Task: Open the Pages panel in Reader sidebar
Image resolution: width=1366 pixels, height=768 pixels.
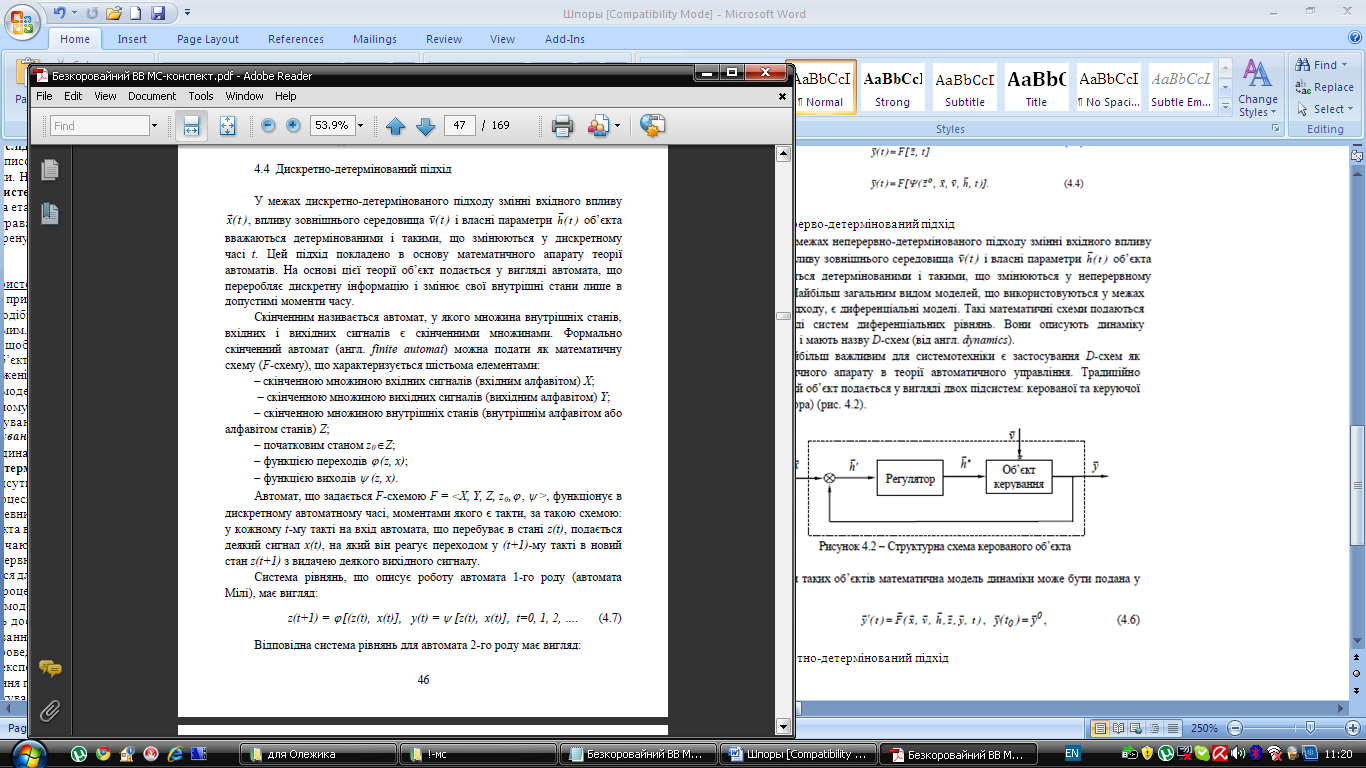Action: (x=50, y=170)
